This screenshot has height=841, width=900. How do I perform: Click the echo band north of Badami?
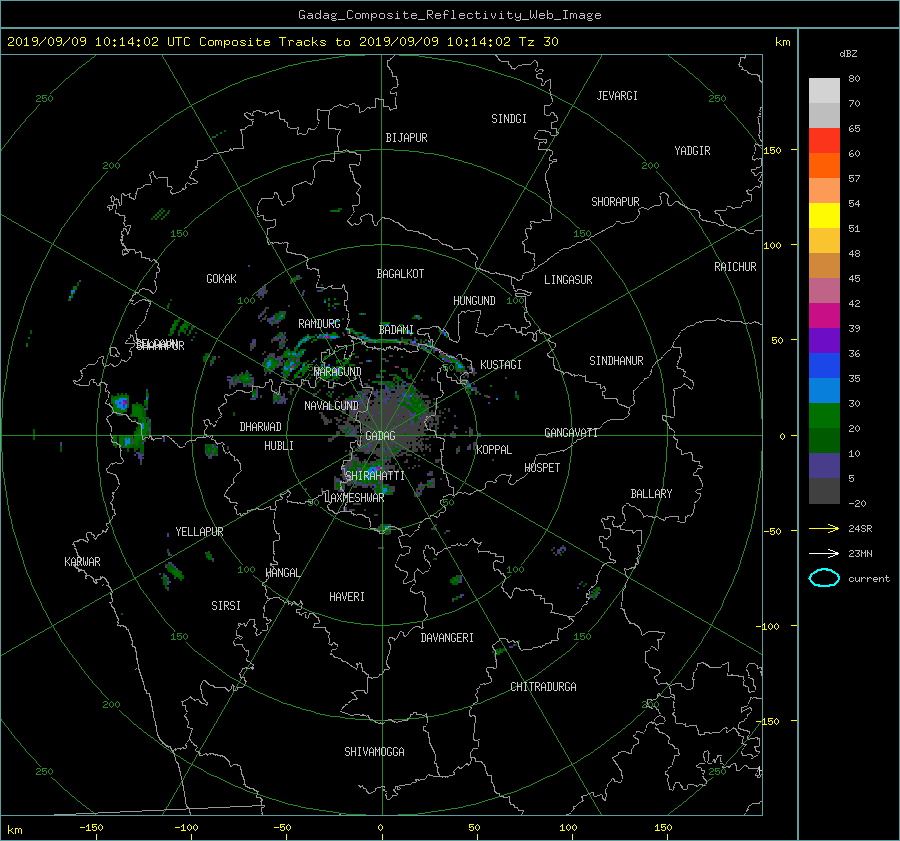(396, 343)
